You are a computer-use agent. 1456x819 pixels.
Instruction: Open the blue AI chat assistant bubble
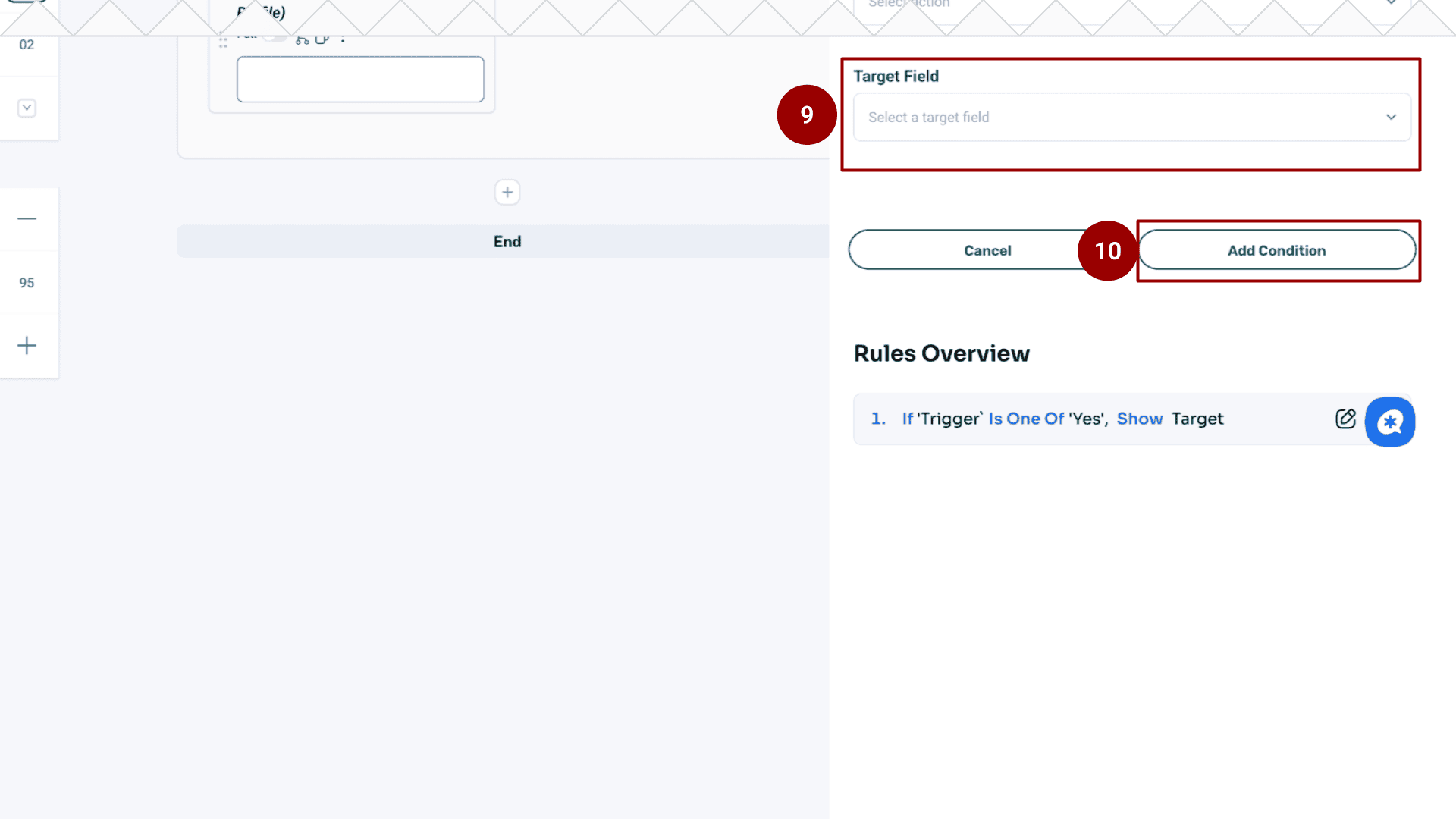[1390, 422]
